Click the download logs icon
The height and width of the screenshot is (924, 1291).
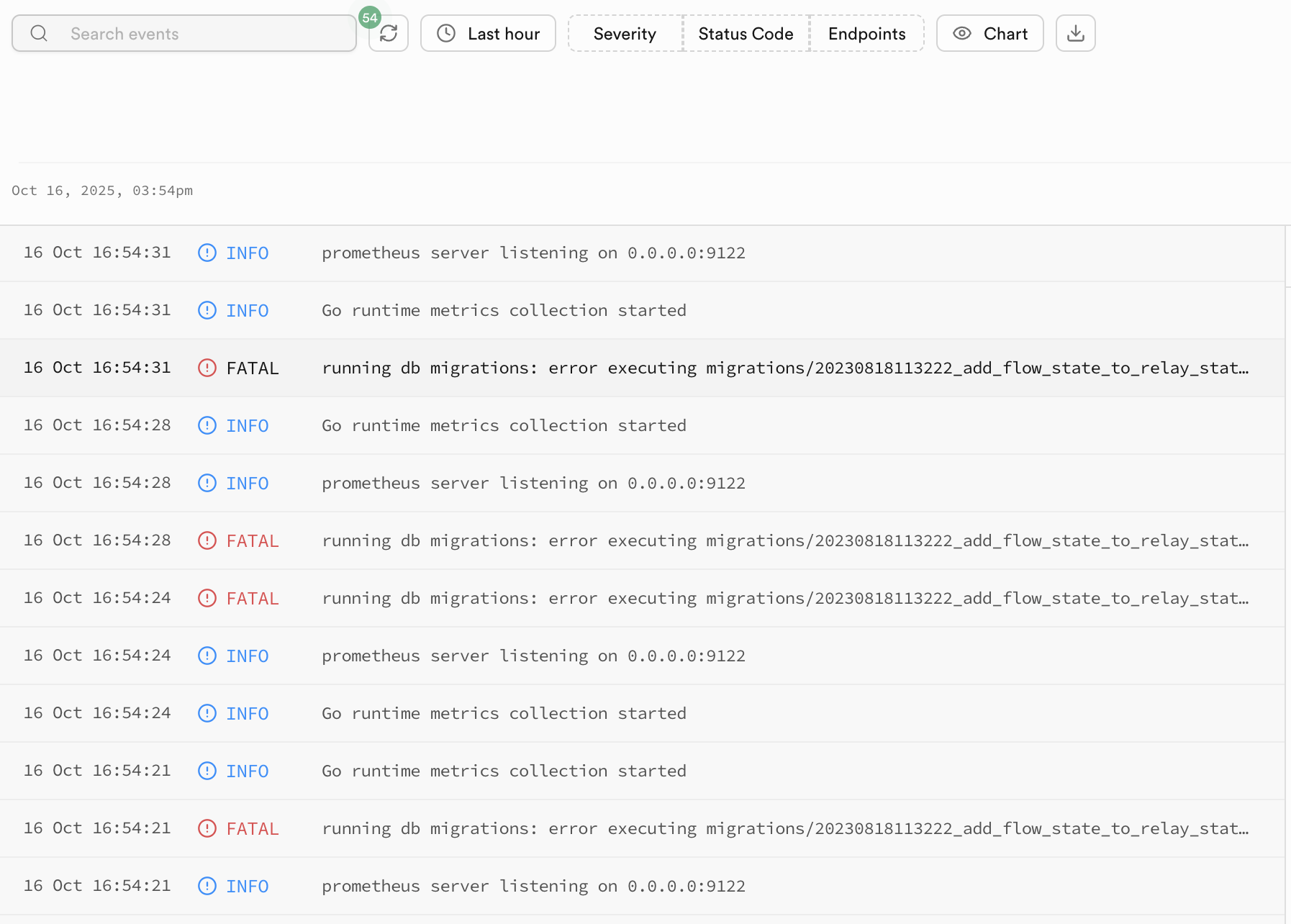(1075, 34)
